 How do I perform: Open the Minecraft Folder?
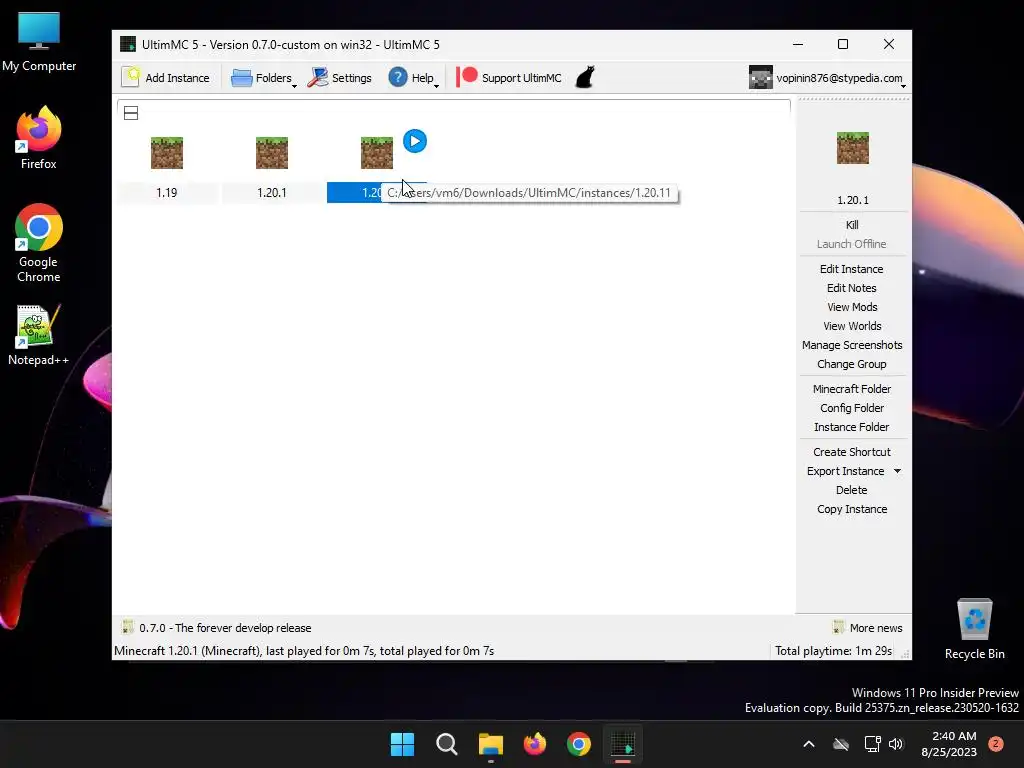pyautogui.click(x=852, y=389)
